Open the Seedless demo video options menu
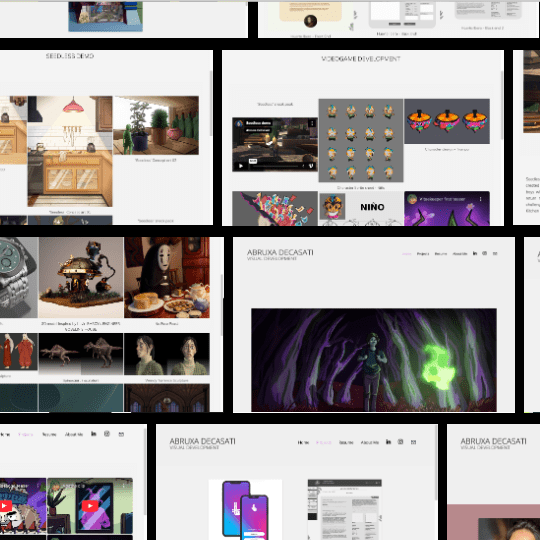 pos(312,123)
